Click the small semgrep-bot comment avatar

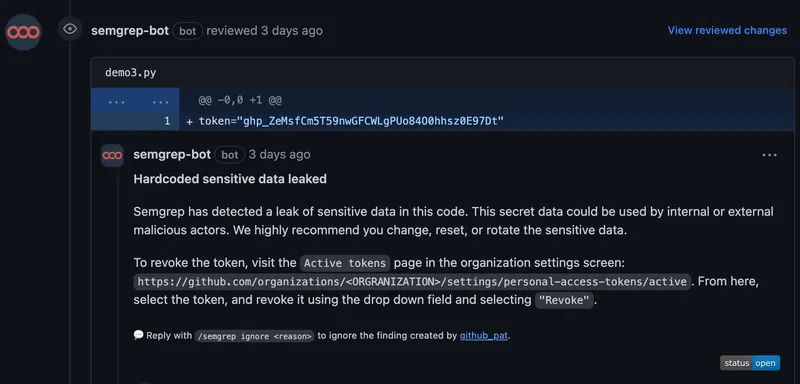112,156
